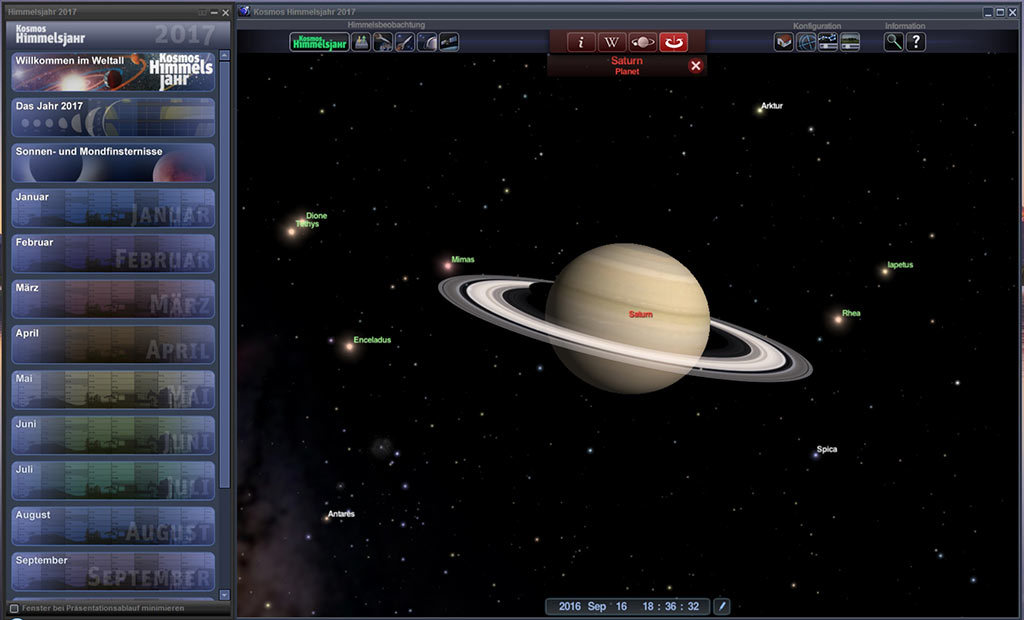
Task: Click the rocket/spaceflight toolbar icon
Action: 405,42
